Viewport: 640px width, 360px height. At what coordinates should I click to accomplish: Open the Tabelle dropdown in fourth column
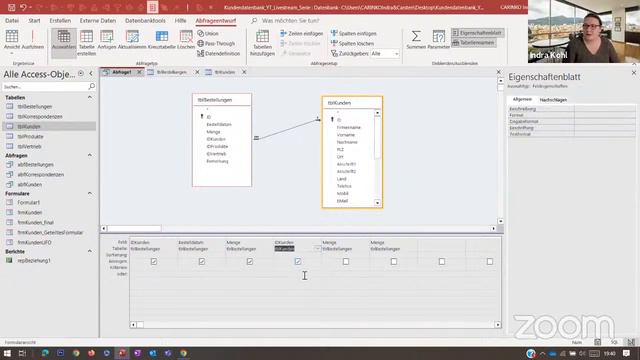[x=317, y=249]
